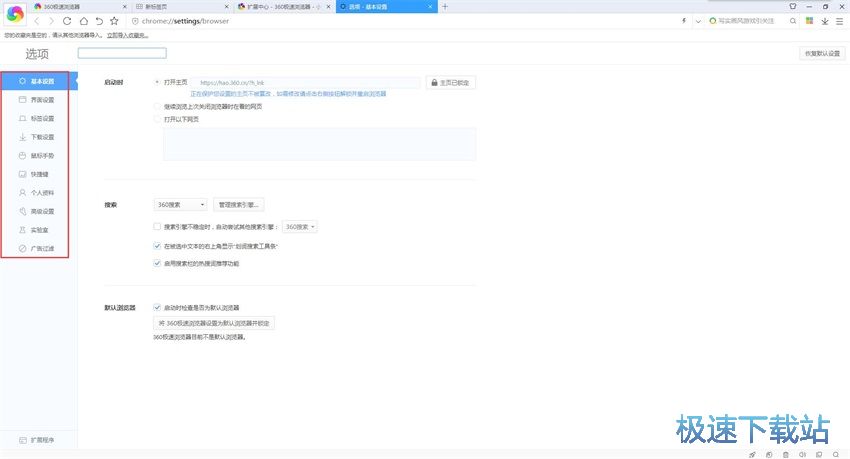Open 界面设置 in the sidebar
Viewport: 850px width, 459px height.
pyautogui.click(x=38, y=100)
